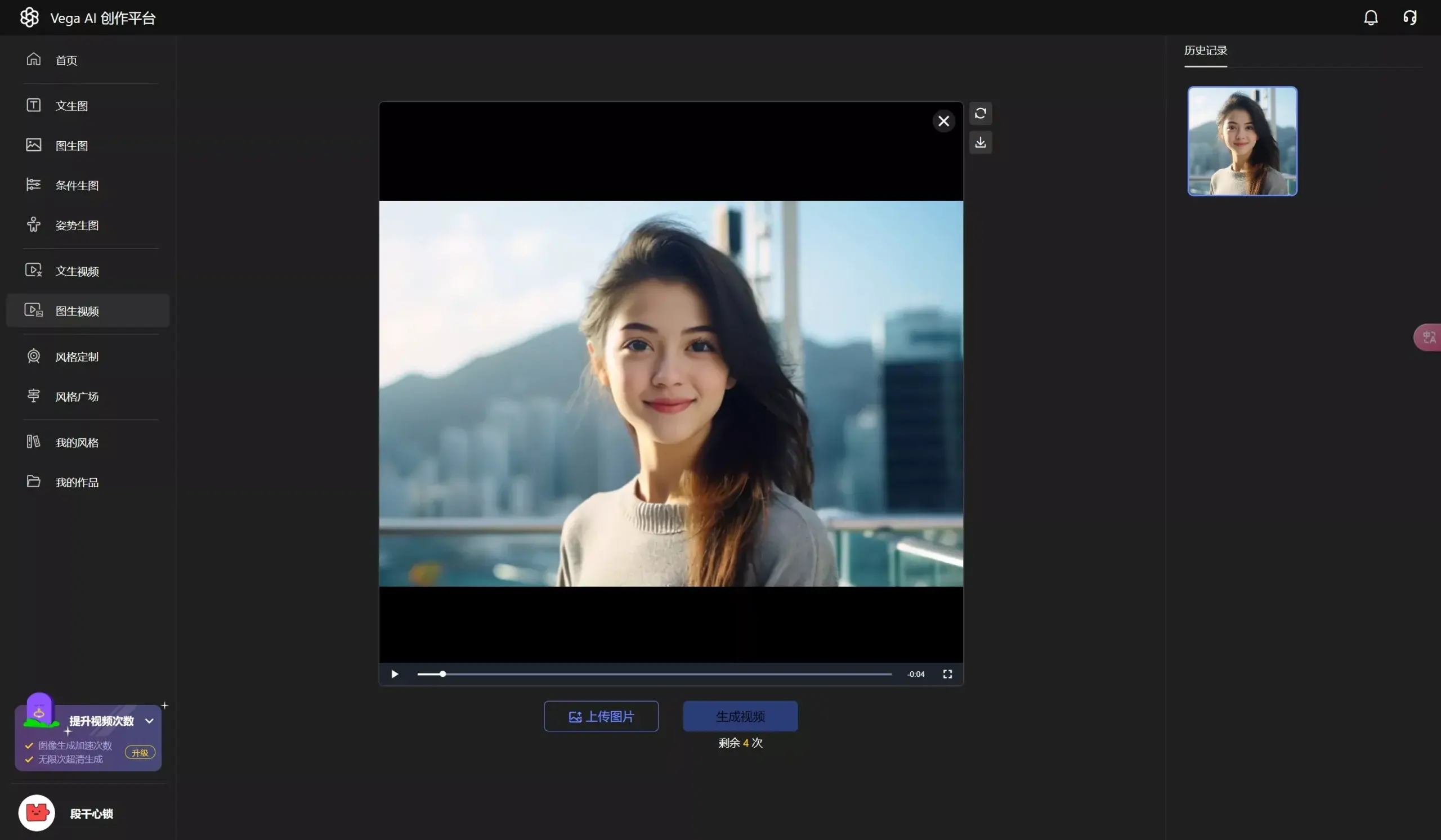Image resolution: width=1441 pixels, height=840 pixels.
Task: Expand 风格广场 from the sidebar
Action: [x=77, y=396]
